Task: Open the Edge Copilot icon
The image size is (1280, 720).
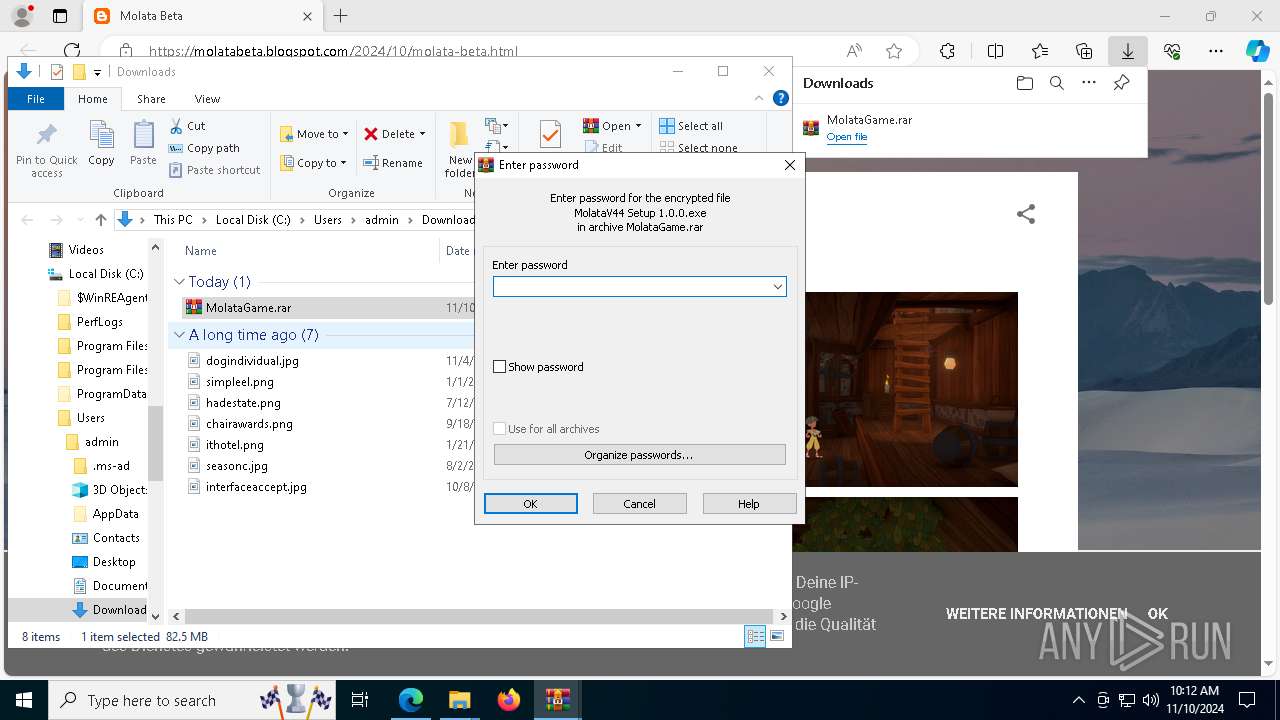Action: [x=1257, y=51]
